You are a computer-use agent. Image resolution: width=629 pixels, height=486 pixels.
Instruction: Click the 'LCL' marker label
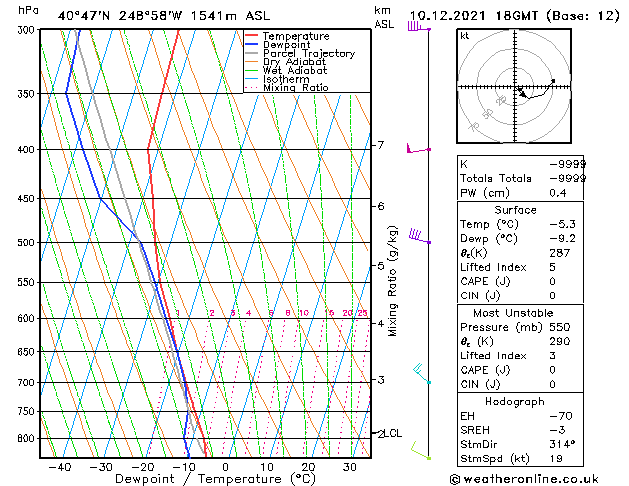[x=393, y=433]
